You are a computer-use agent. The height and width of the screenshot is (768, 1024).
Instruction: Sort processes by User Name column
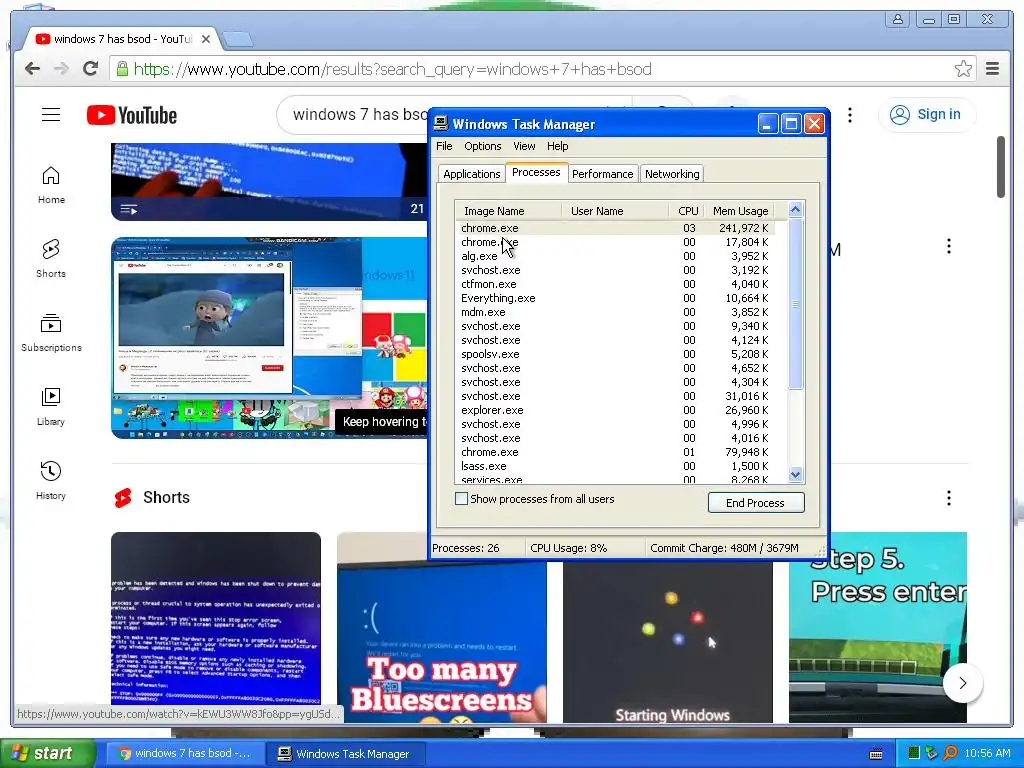[x=615, y=211]
